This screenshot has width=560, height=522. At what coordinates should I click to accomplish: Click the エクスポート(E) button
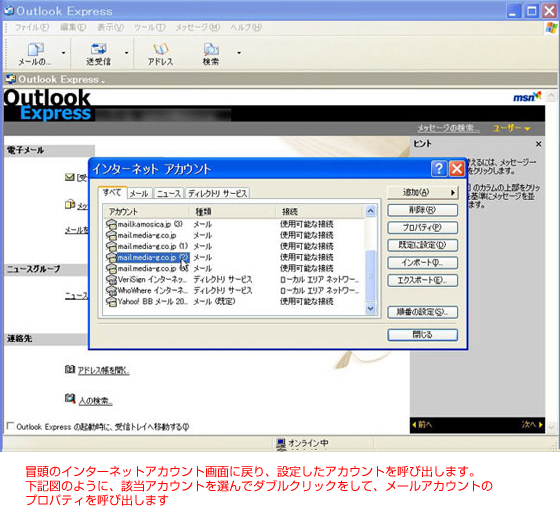coord(422,280)
